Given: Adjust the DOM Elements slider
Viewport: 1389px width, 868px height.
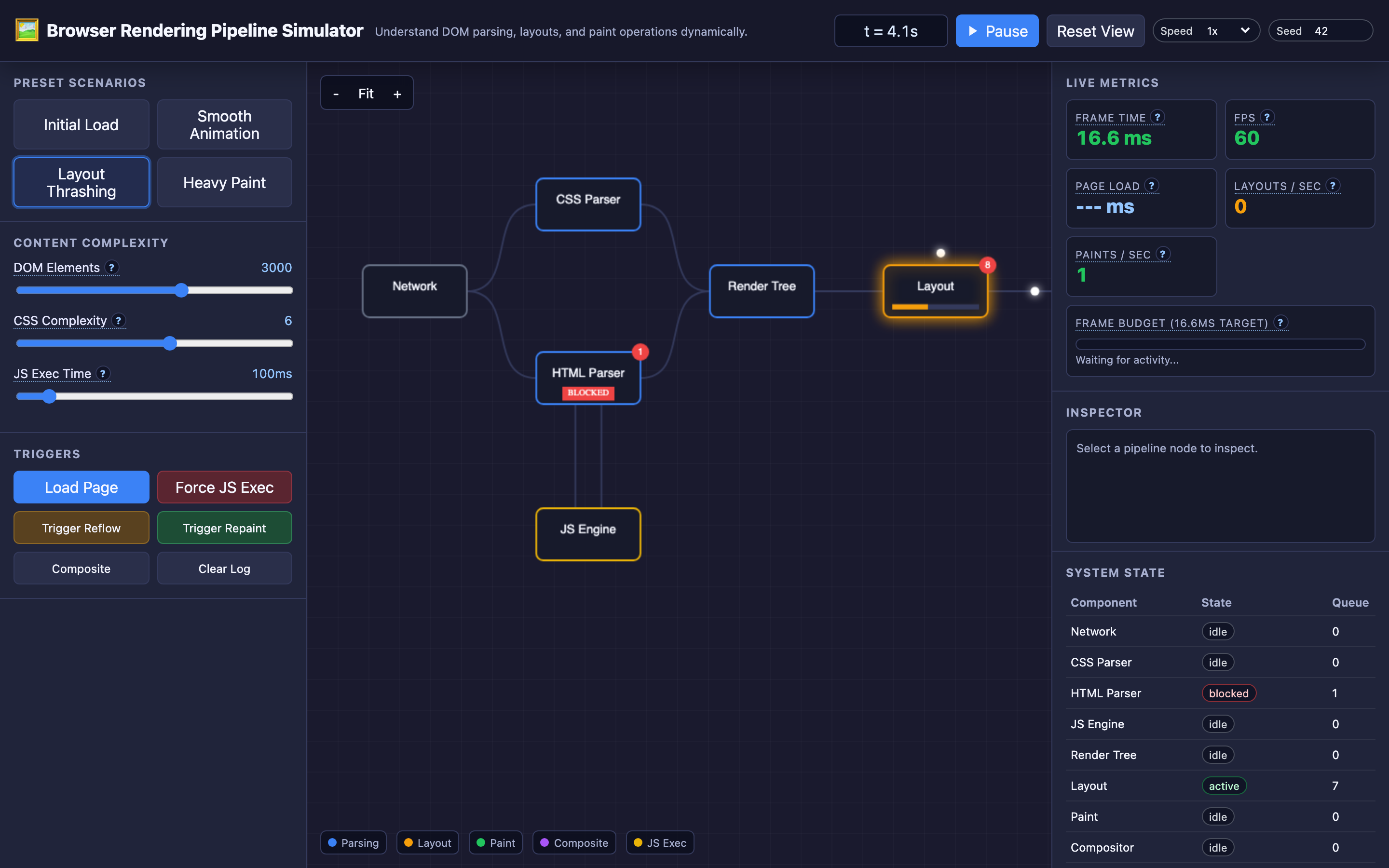Looking at the screenshot, I should coord(154,290).
